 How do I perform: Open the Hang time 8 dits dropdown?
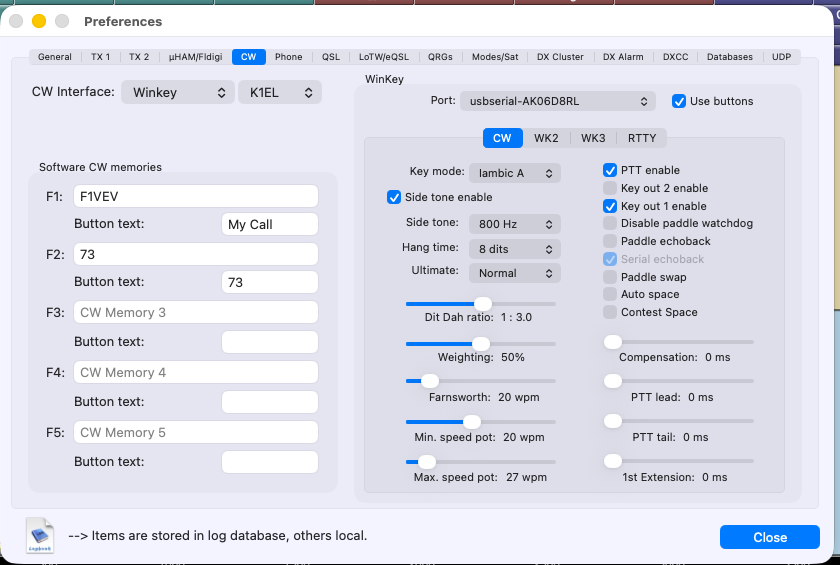pos(514,248)
